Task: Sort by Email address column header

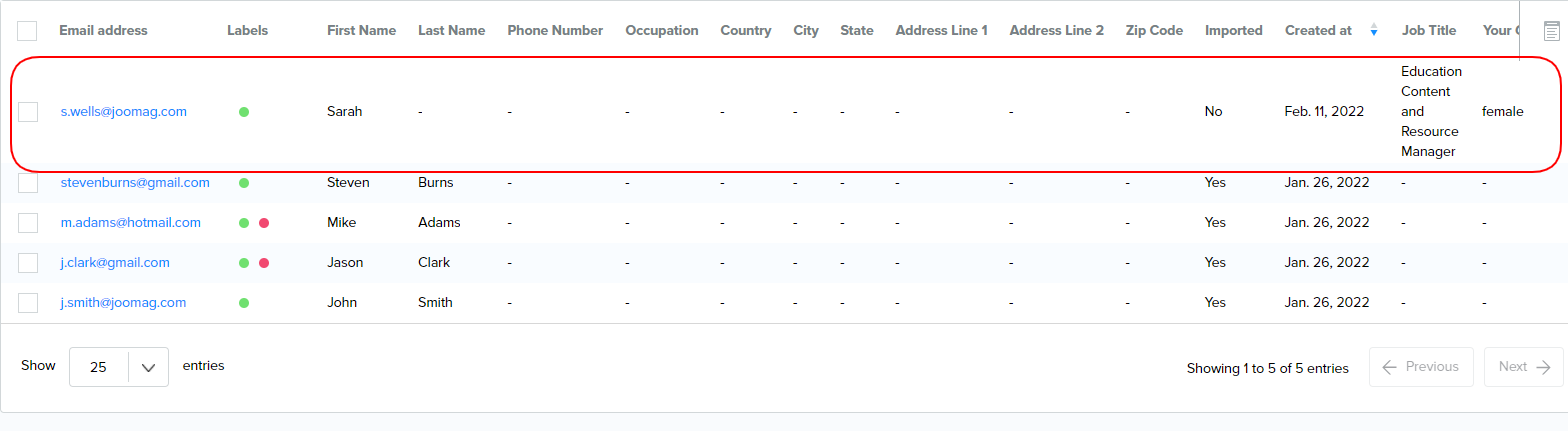Action: [x=103, y=31]
